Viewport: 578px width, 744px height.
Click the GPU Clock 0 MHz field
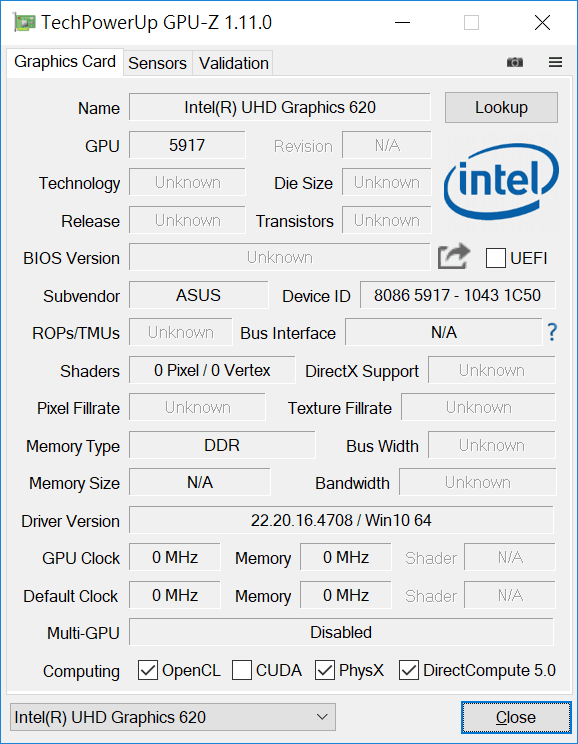[175, 557]
